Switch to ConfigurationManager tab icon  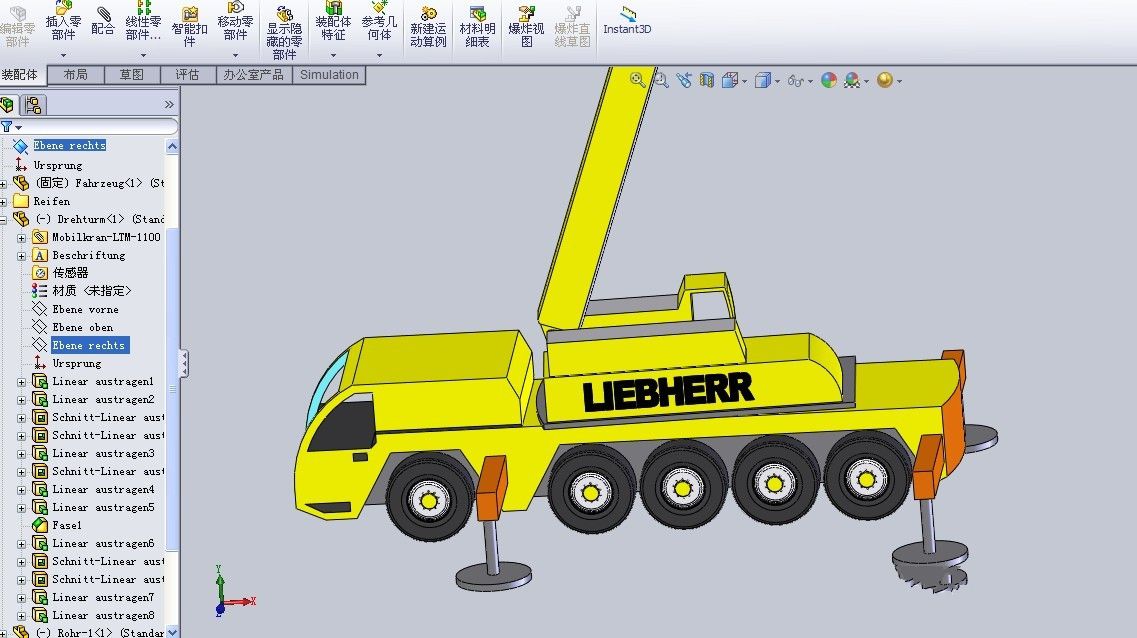coord(33,105)
